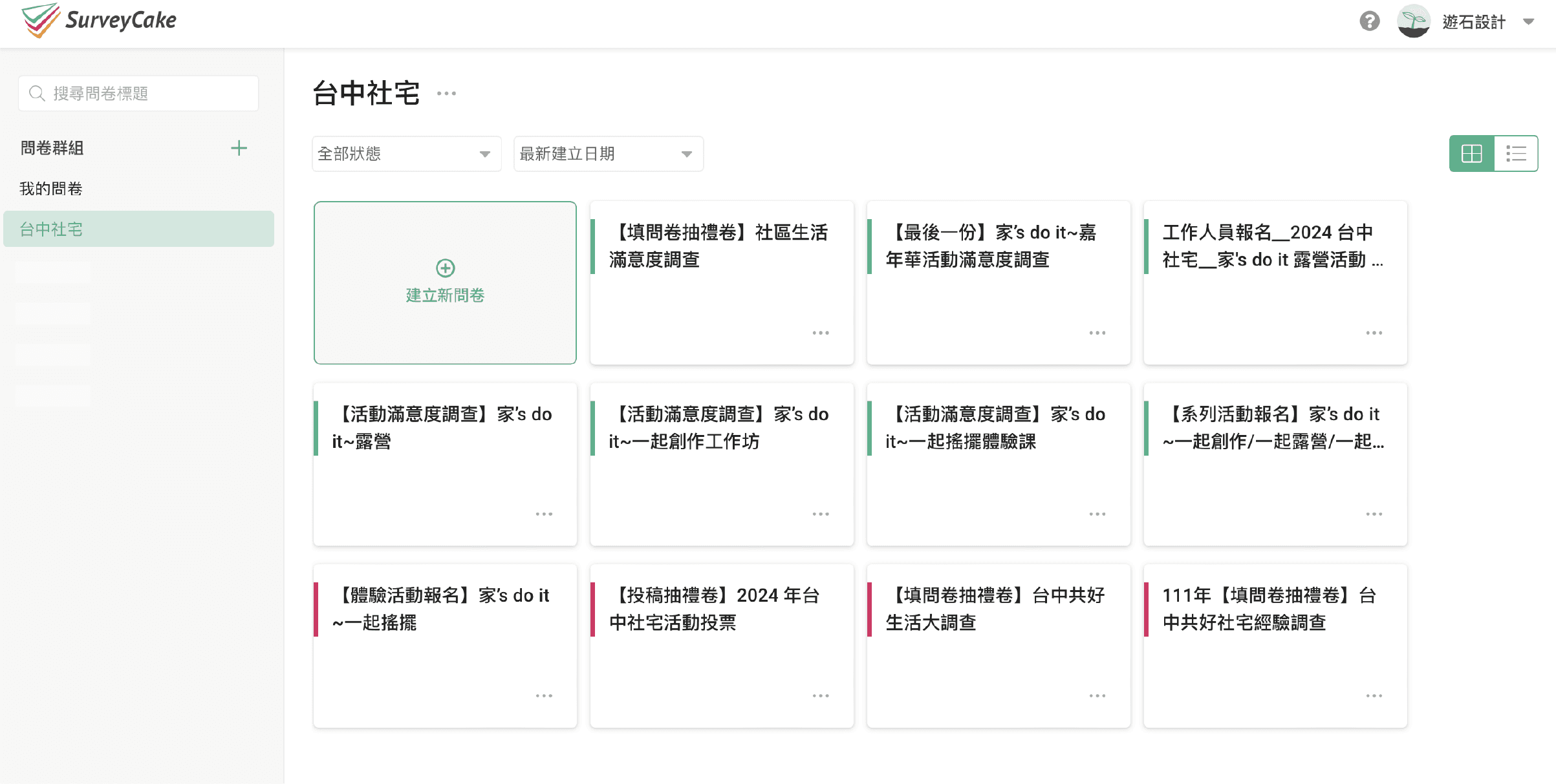The image size is (1556, 784).
Task: Click the search survey title field
Action: click(x=138, y=94)
